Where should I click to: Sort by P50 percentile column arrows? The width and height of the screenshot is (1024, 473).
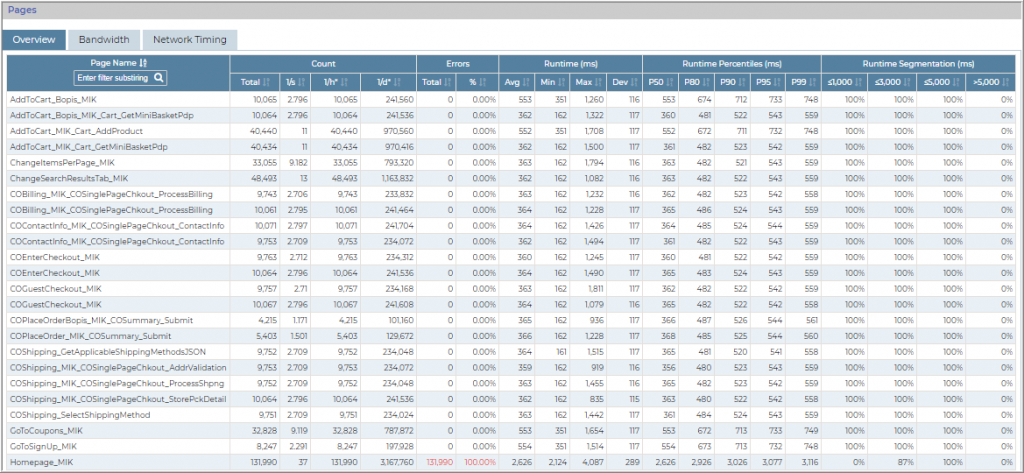(x=668, y=83)
